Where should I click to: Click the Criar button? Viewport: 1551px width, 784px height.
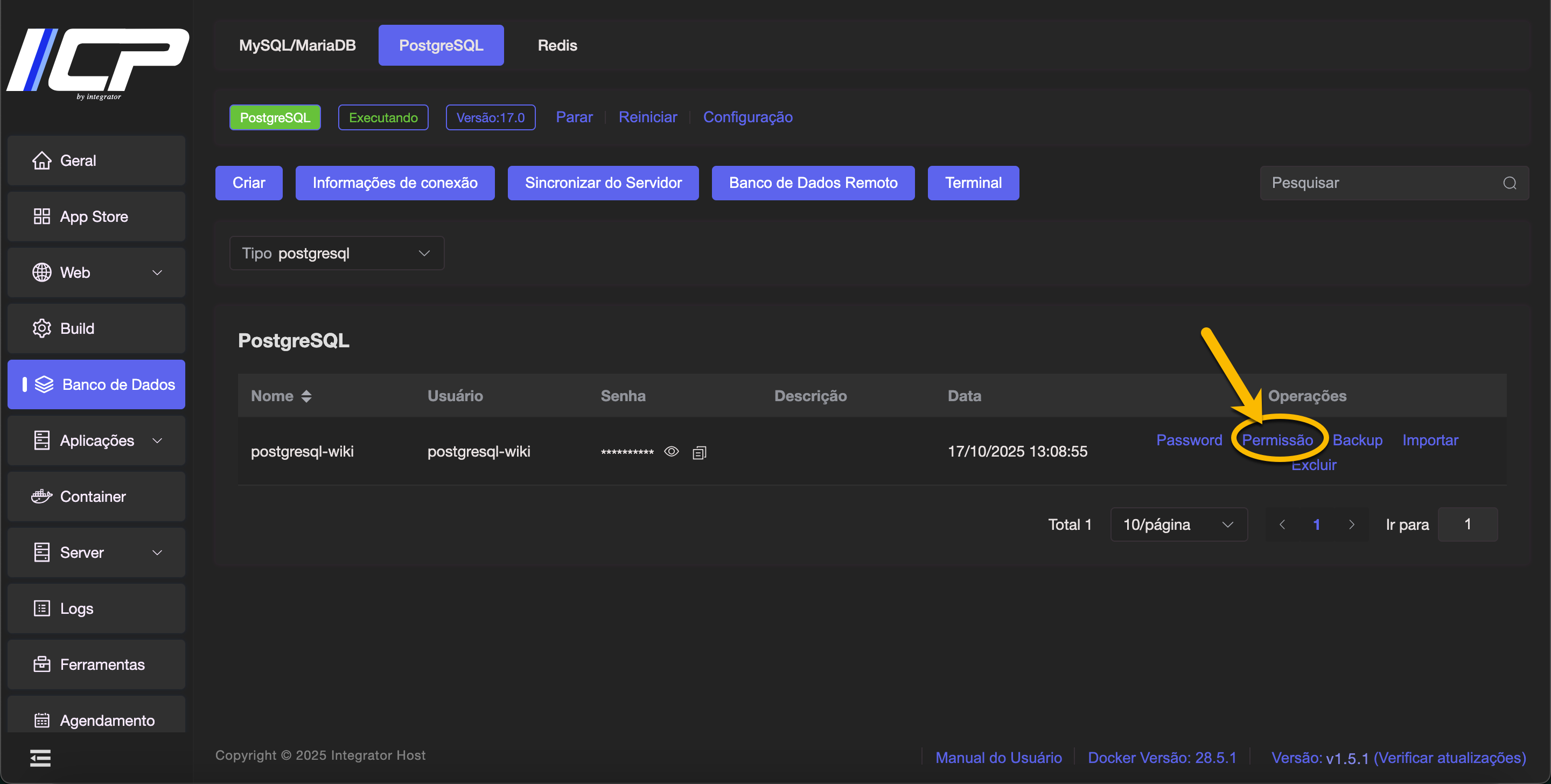(249, 183)
